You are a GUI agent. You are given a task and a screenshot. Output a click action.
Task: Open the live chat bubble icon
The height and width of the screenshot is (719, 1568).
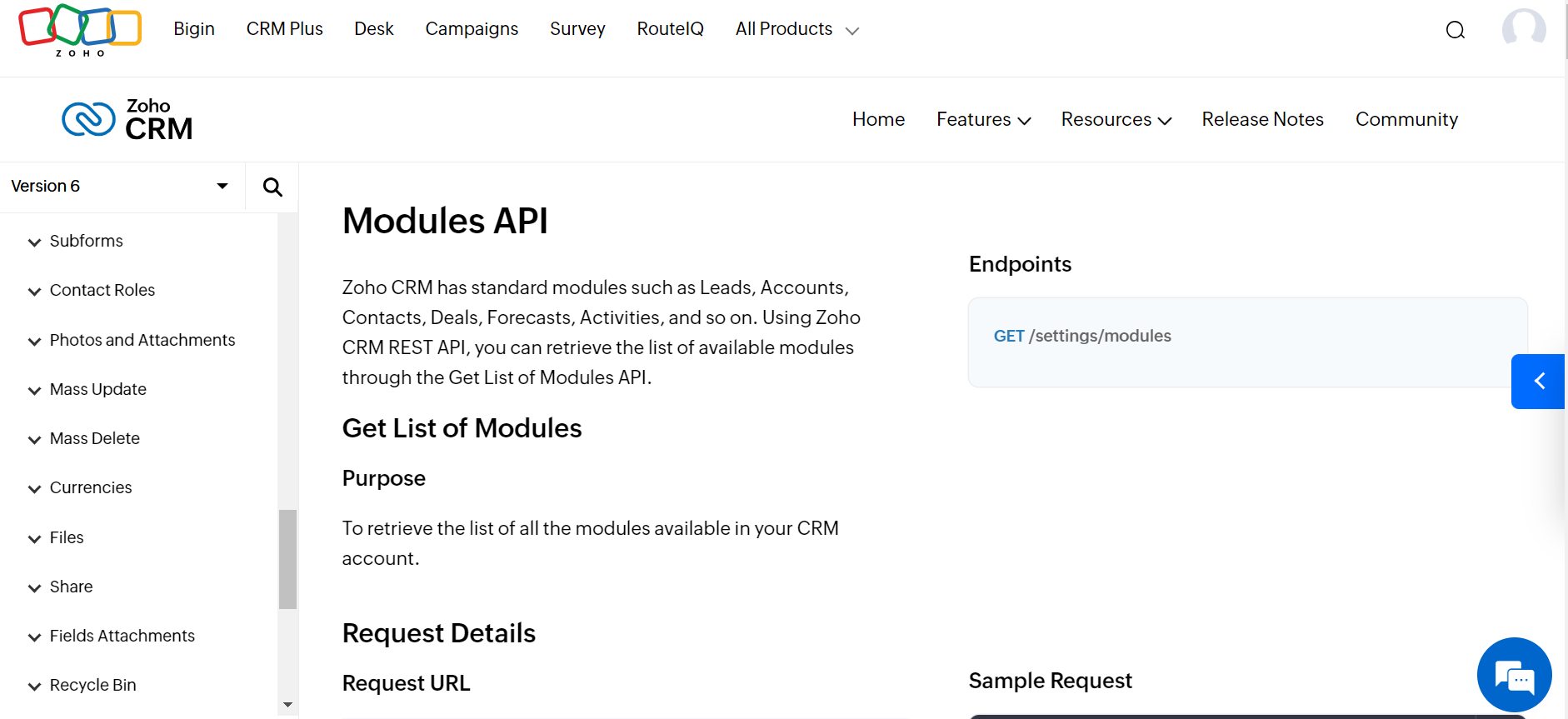(x=1514, y=675)
